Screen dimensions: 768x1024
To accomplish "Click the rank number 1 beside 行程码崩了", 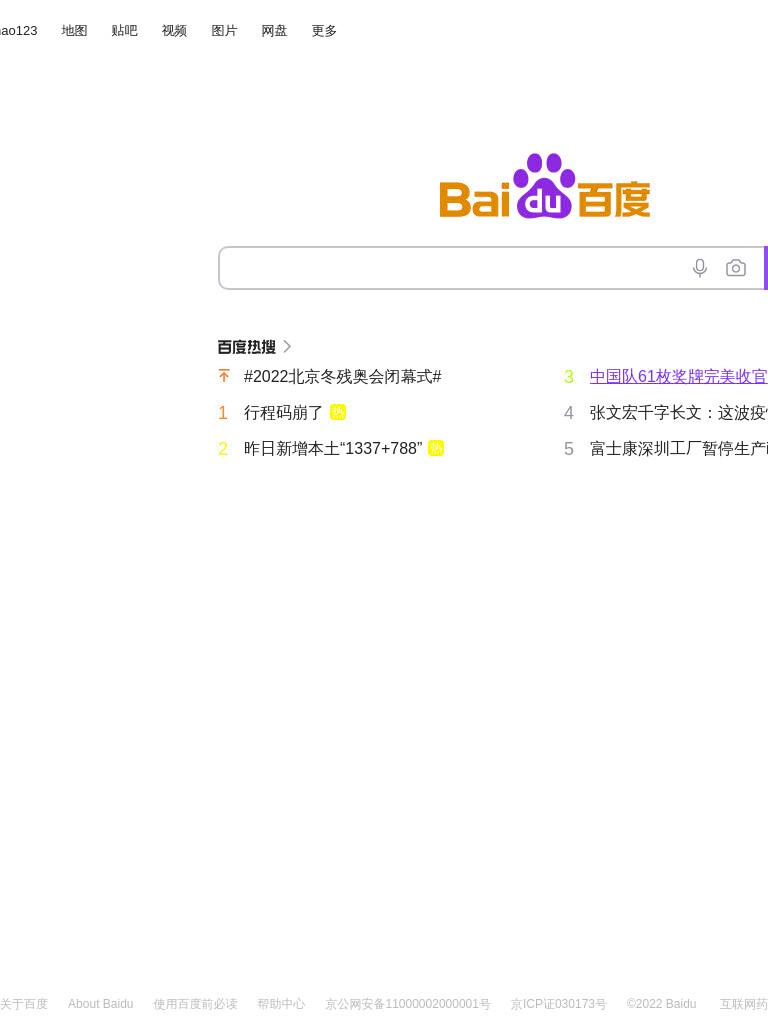I will [223, 413].
